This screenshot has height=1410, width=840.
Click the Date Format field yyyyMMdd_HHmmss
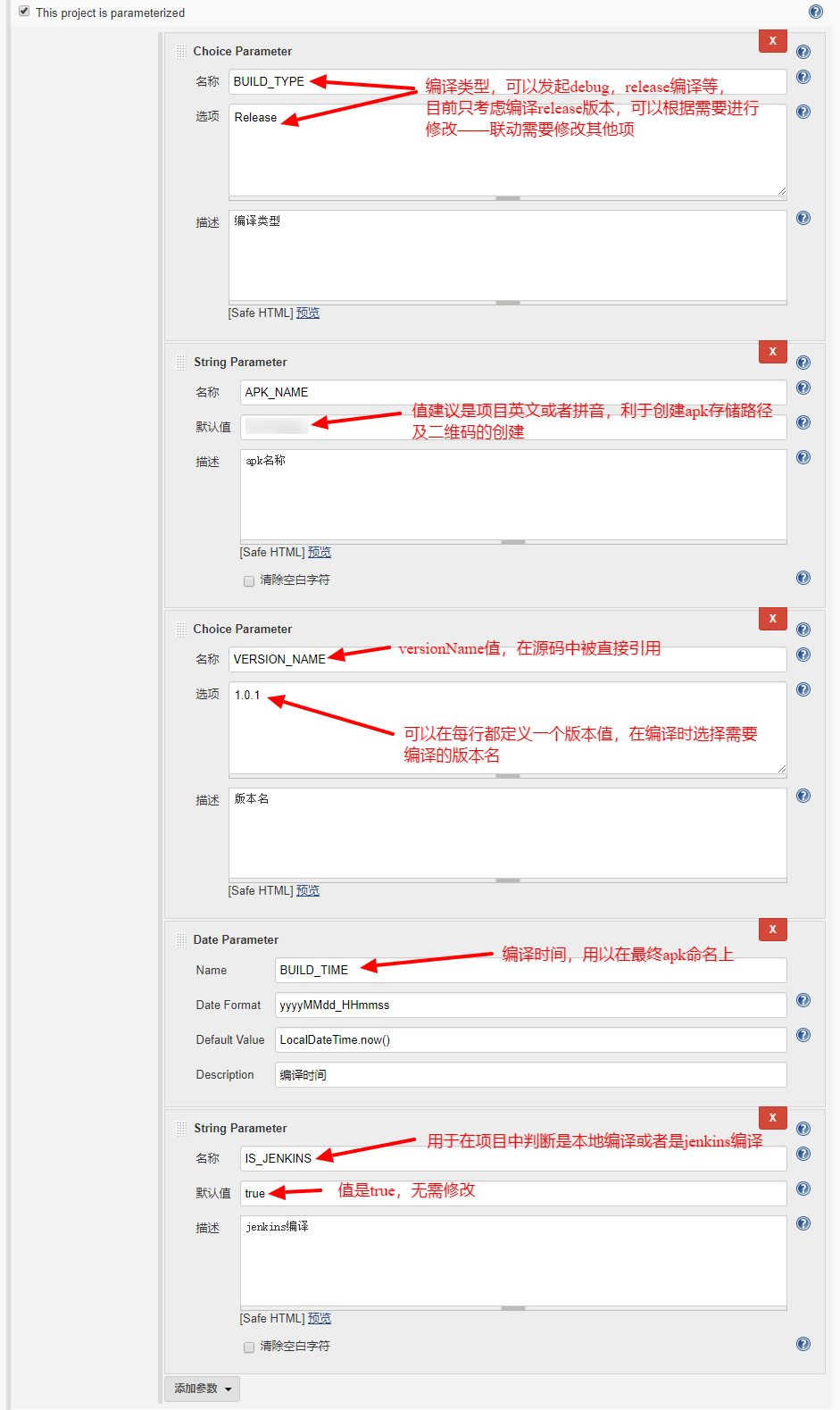[x=531, y=1005]
